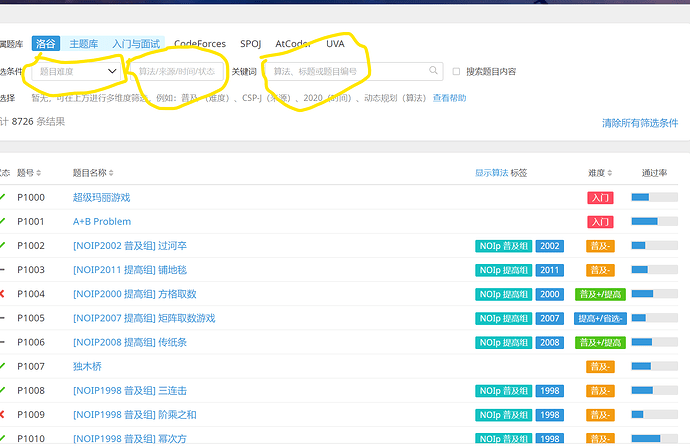Click the magnifier icon in keyword search
The height and width of the screenshot is (448, 690).
click(x=434, y=71)
